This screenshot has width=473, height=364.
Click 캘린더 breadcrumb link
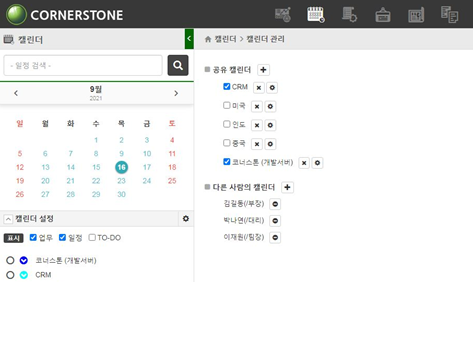[x=225, y=39]
